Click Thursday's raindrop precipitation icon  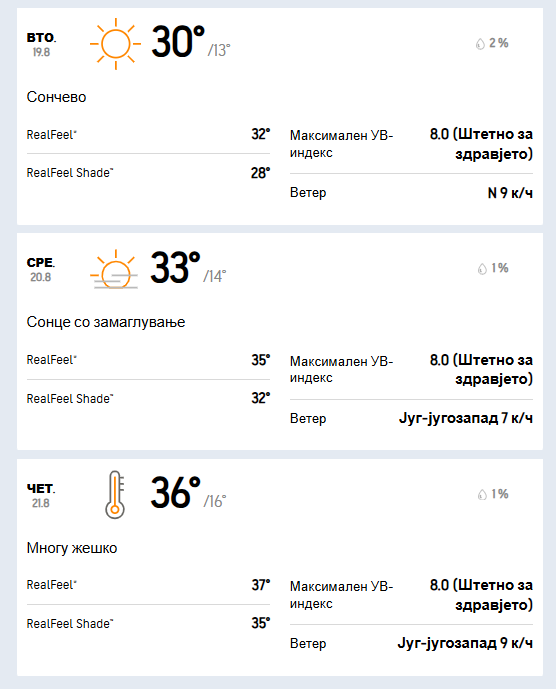482,494
